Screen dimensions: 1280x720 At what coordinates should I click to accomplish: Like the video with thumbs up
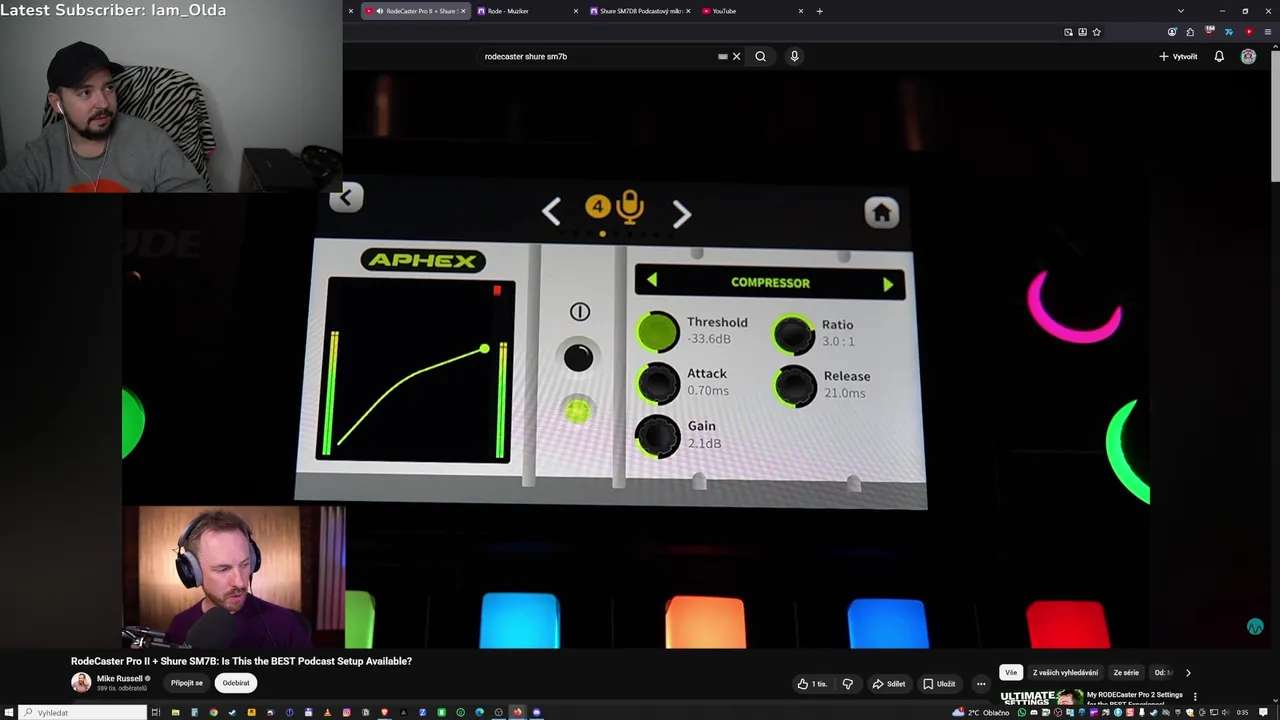pos(812,684)
